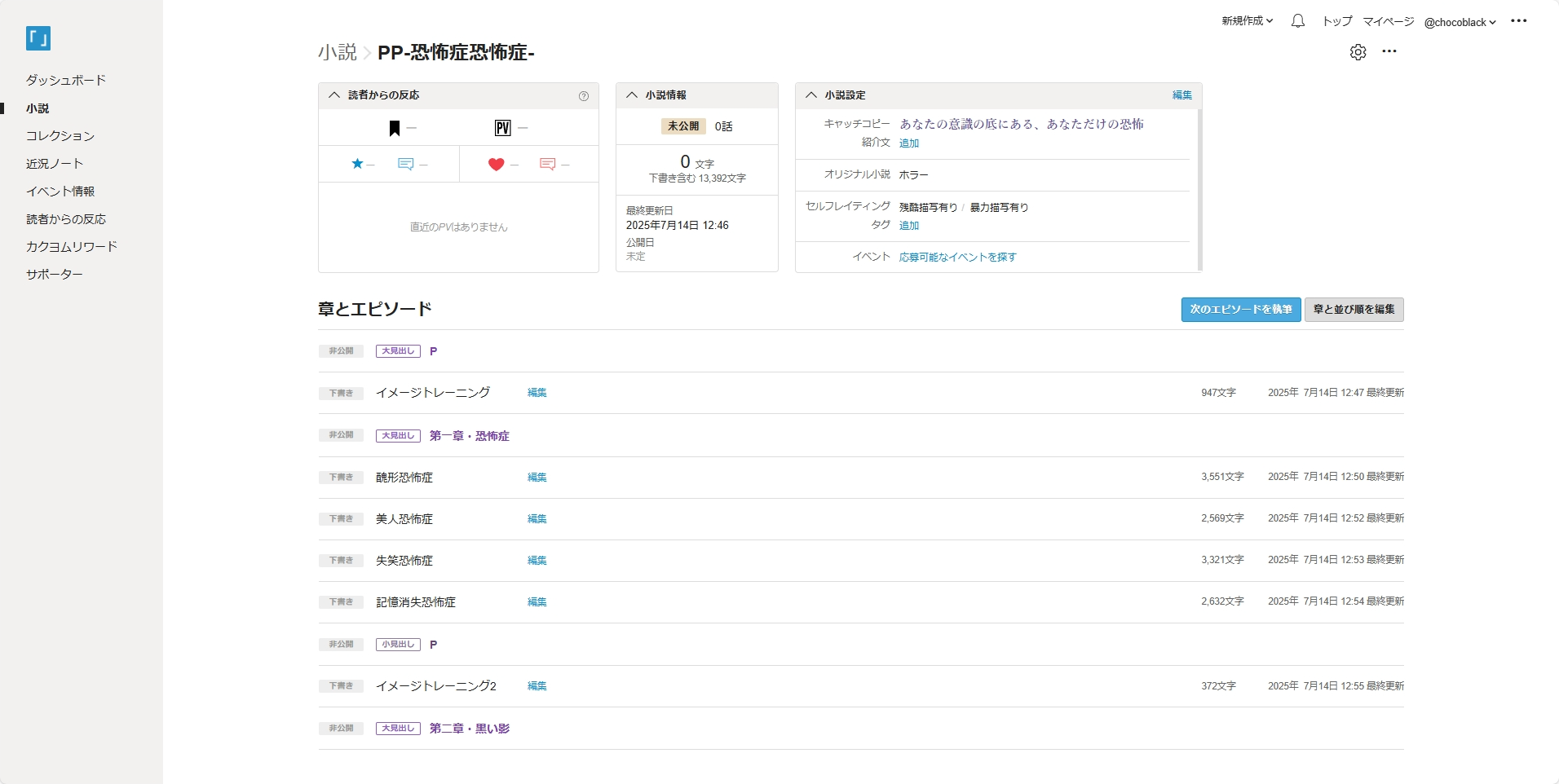
Task: Click the 小説設定 panel scrollbar
Action: [x=1199, y=187]
